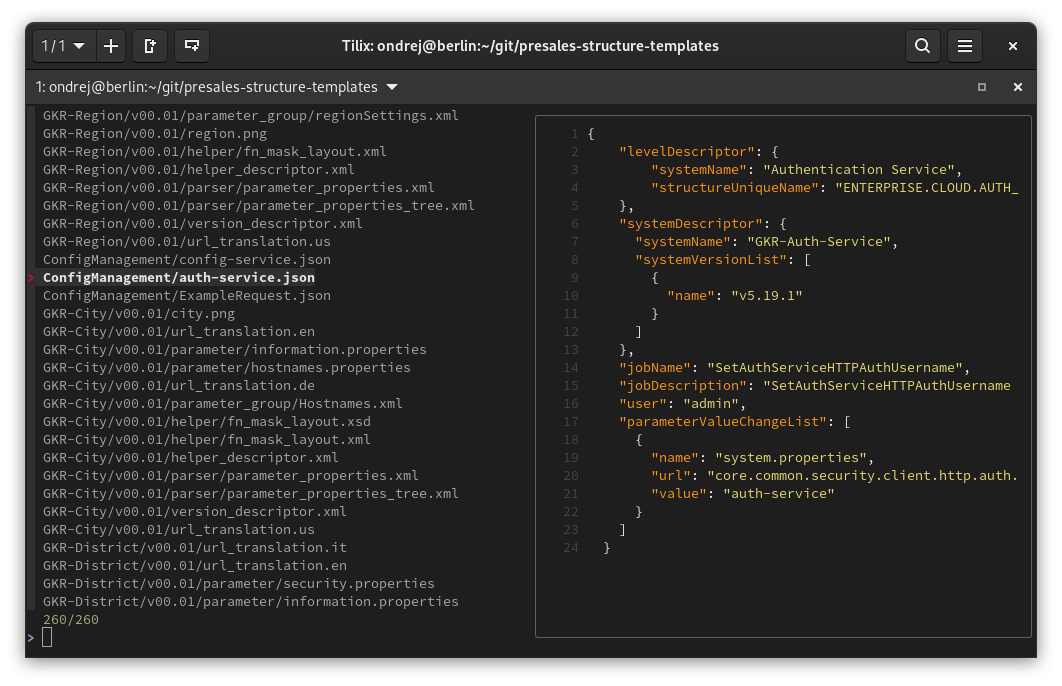Viewport: 1062px width, 686px height.
Task: Select GKR-City url_translation.de row
Action: tap(179, 385)
